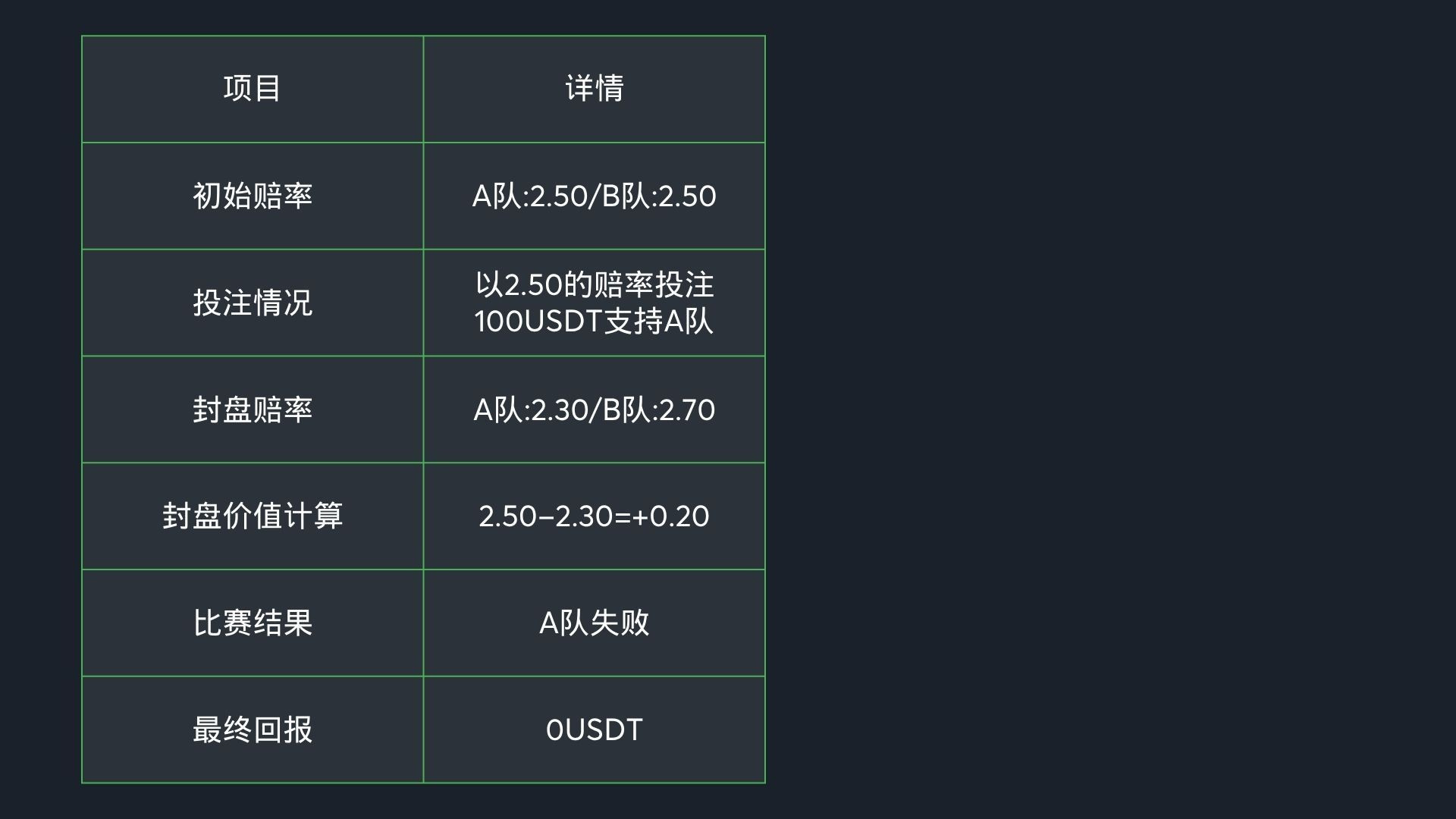Click "B队:2.70" in the closing odds row
1456x819 pixels.
(x=658, y=410)
